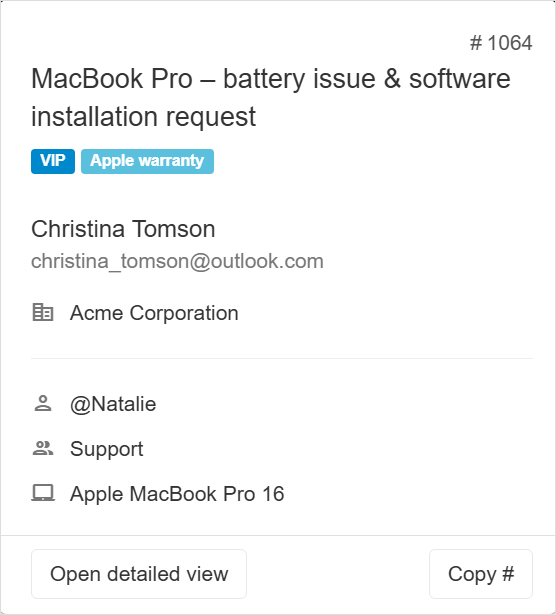Image resolution: width=556 pixels, height=615 pixels.
Task: Open the MacBook Pro battery issue title
Action: 271,97
